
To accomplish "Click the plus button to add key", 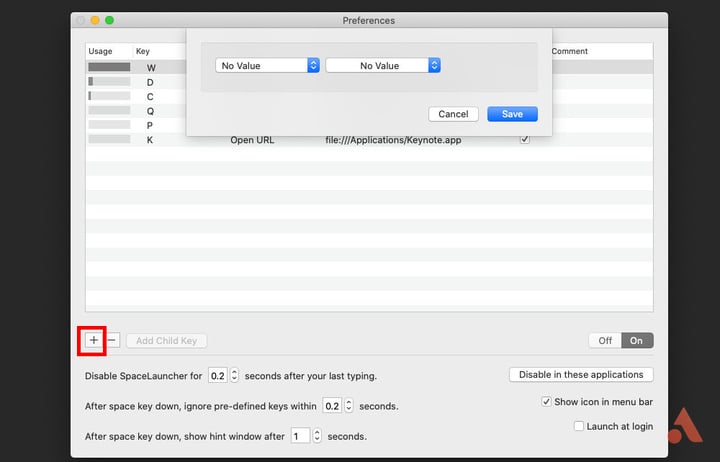I will coord(93,340).
